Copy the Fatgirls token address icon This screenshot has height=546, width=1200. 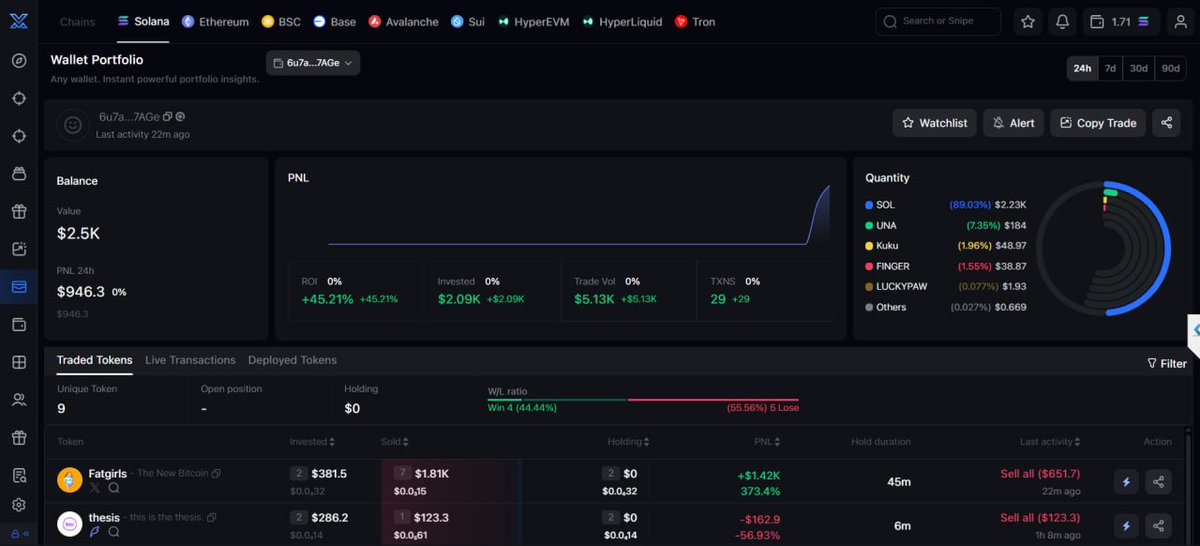(216, 473)
